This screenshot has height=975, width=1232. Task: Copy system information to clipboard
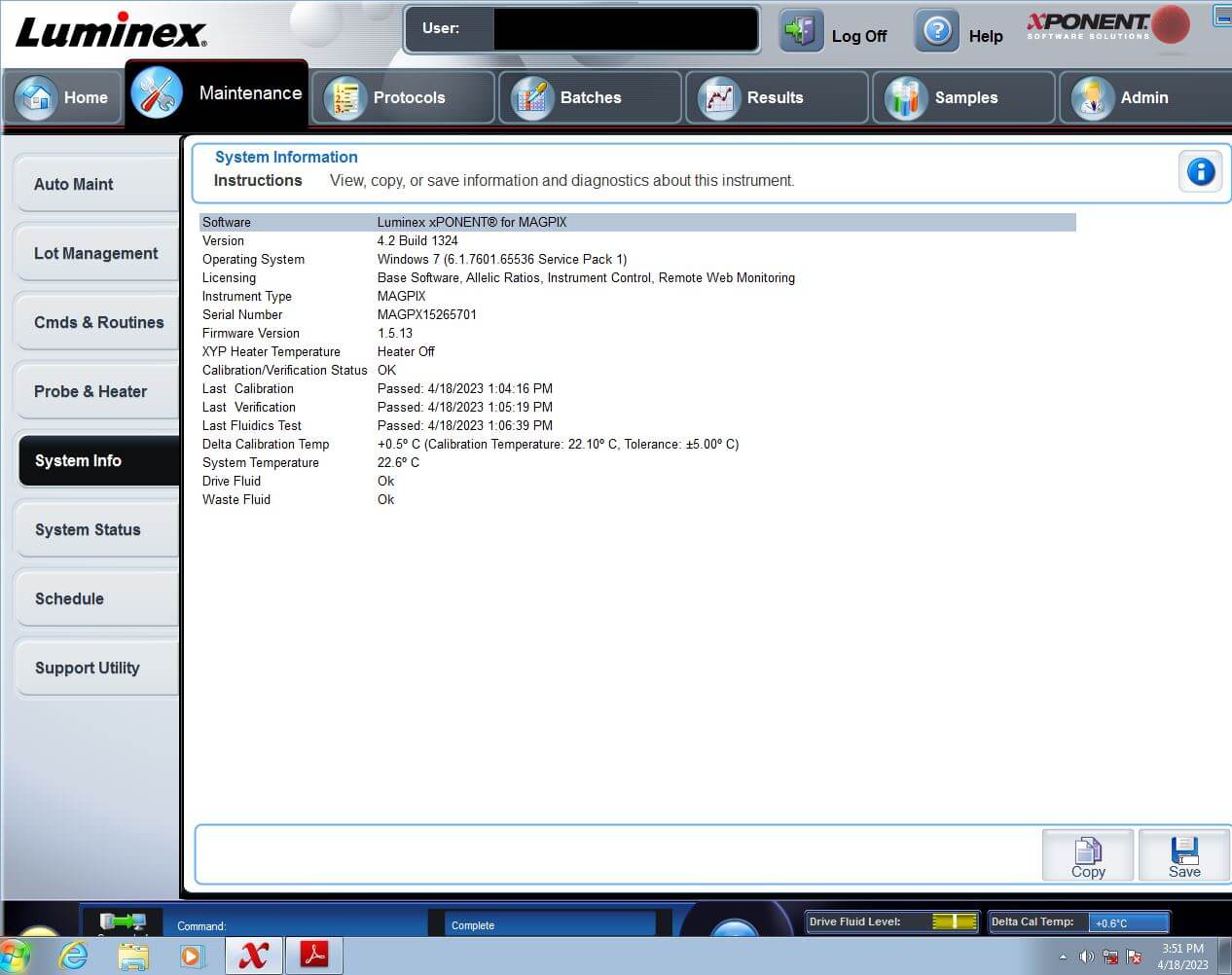tap(1087, 856)
